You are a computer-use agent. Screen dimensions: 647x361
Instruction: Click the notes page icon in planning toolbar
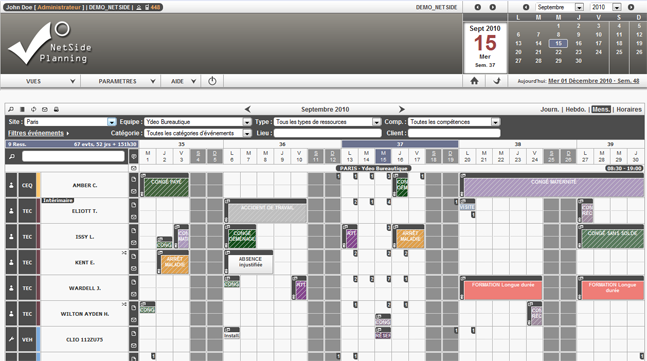[x=22, y=109]
